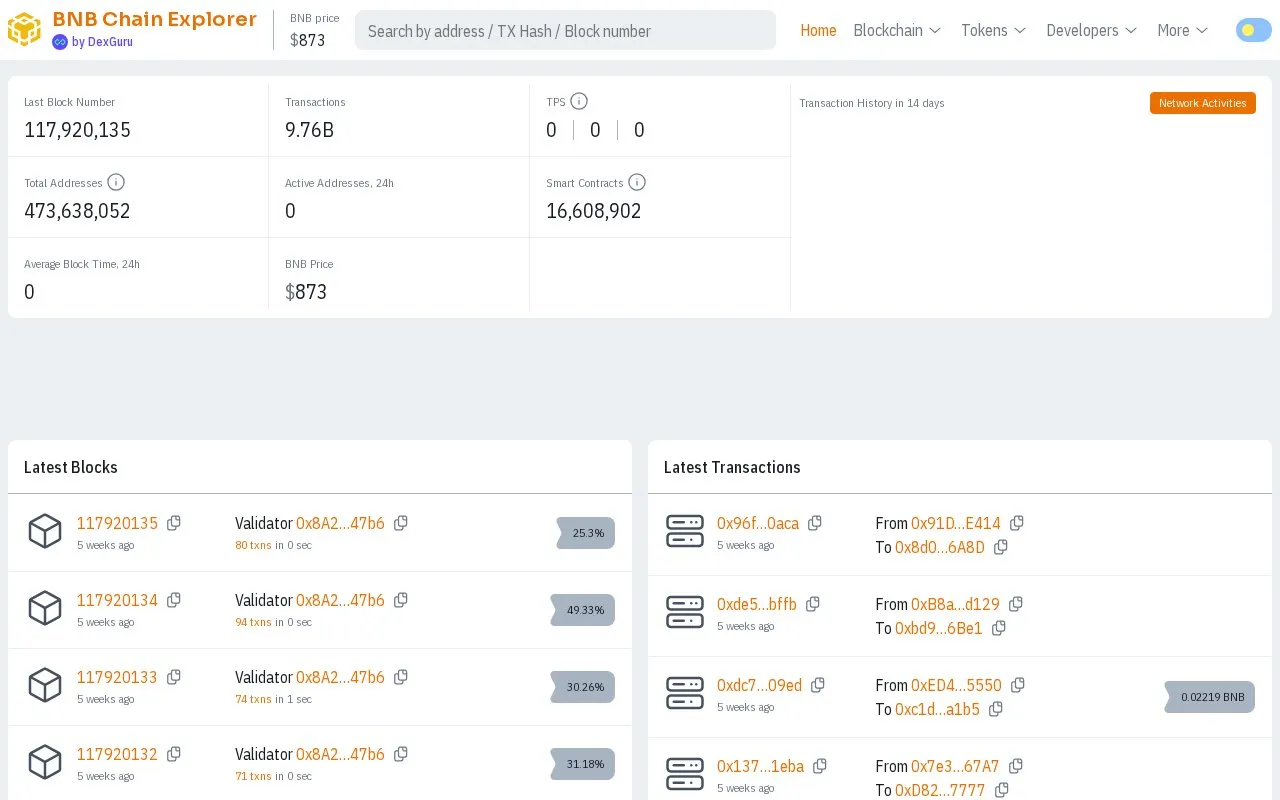Copy transaction hash 0xdc7...09ed
Screen dimensions: 1280x800
[818, 685]
